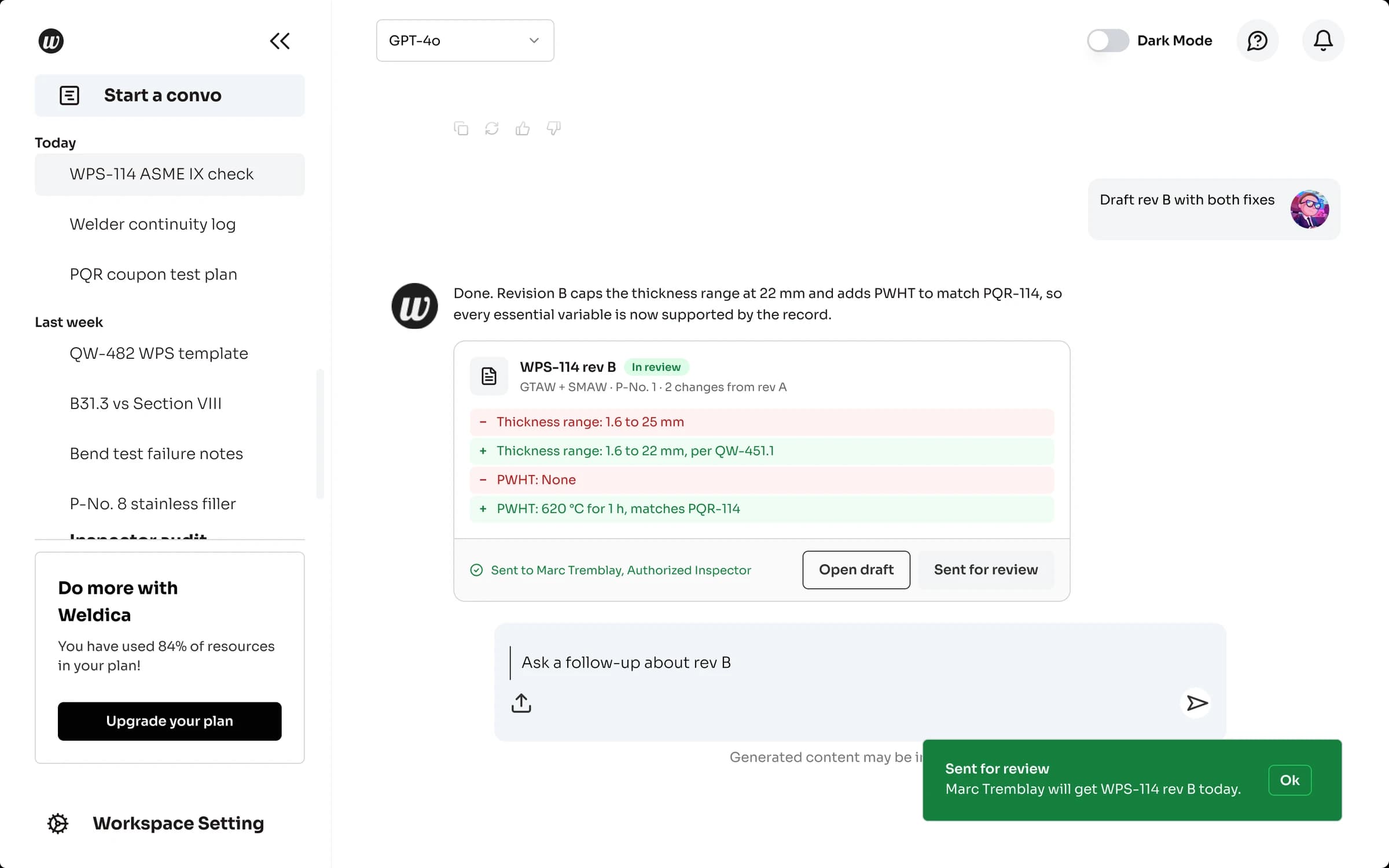Toggle Dark Mode switch
This screenshot has width=1389, height=868.
[x=1108, y=41]
